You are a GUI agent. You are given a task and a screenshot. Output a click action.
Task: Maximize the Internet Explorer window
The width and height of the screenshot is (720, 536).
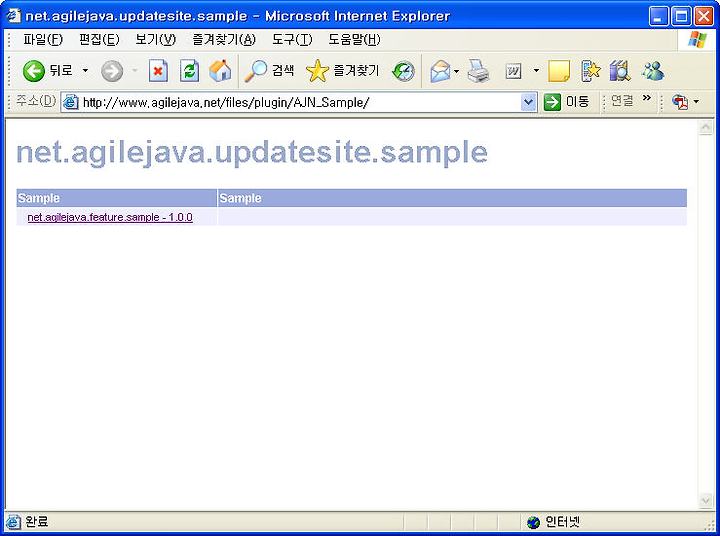click(681, 17)
